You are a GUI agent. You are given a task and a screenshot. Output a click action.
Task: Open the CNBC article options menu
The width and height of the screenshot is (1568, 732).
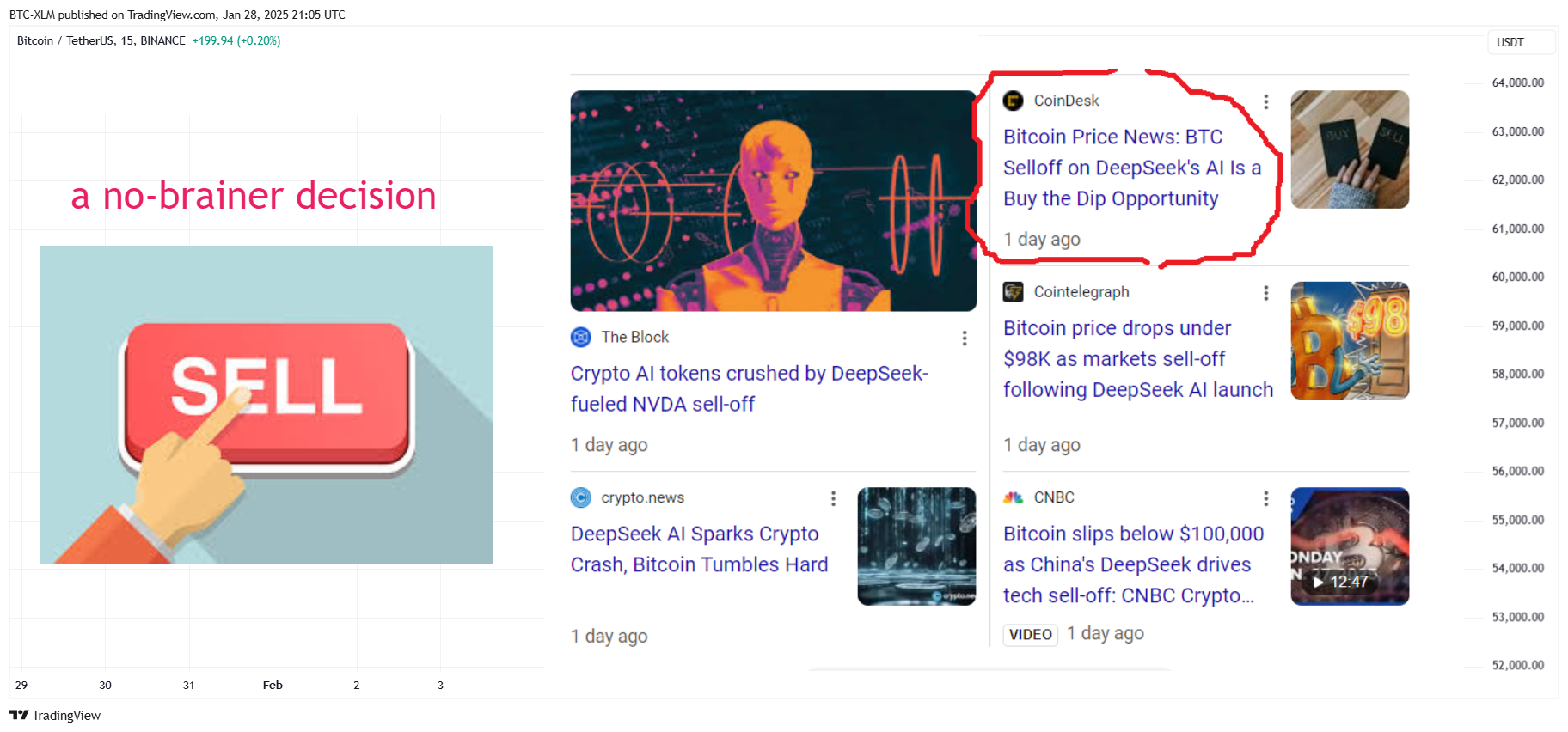click(1265, 498)
